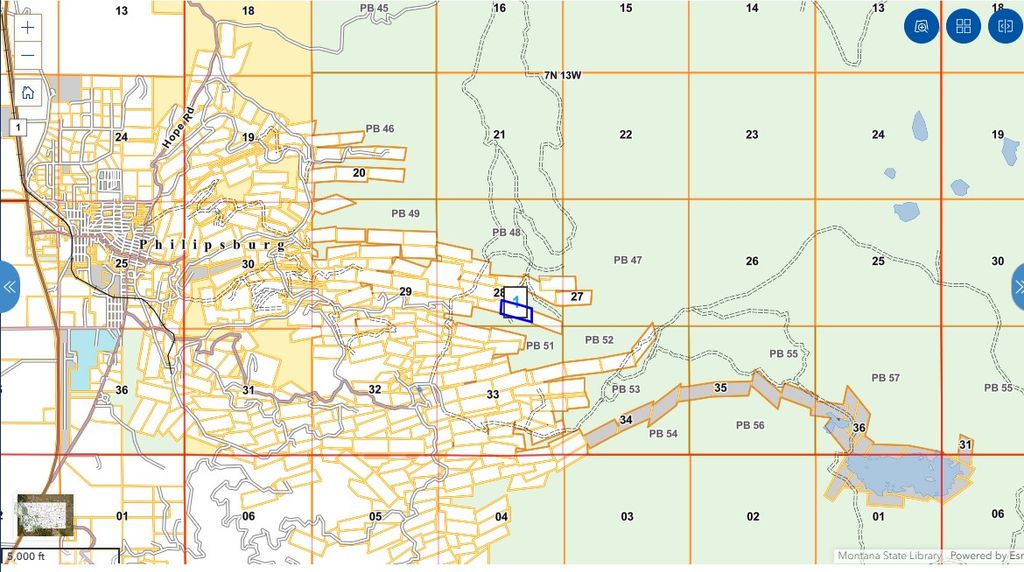The width and height of the screenshot is (1024, 572).
Task: Open the Powered by Esri link
Action: 984,556
